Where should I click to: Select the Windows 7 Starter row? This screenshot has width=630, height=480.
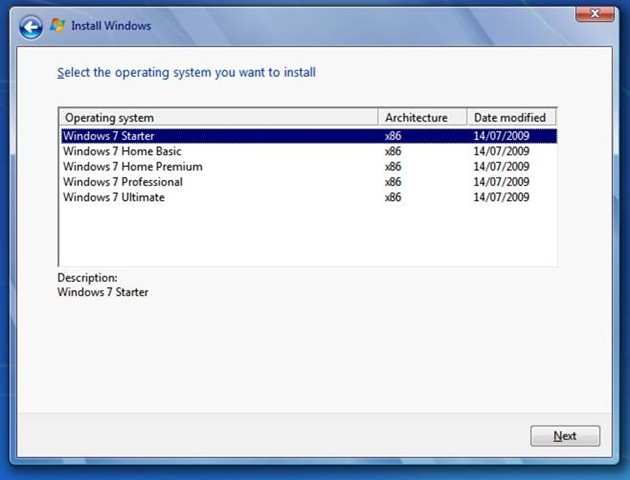coord(309,136)
